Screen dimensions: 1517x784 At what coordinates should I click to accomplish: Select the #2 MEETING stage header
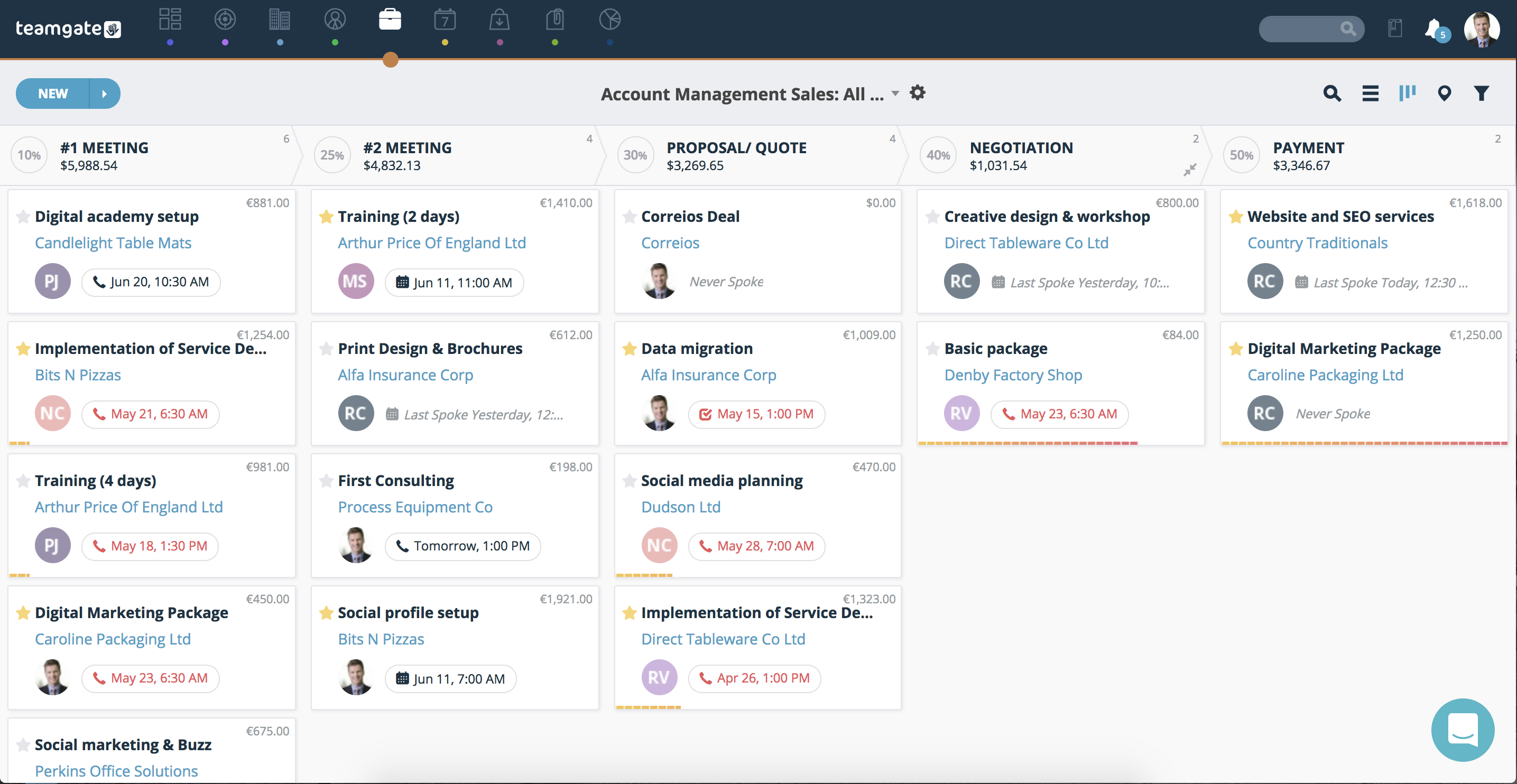pyautogui.click(x=408, y=148)
